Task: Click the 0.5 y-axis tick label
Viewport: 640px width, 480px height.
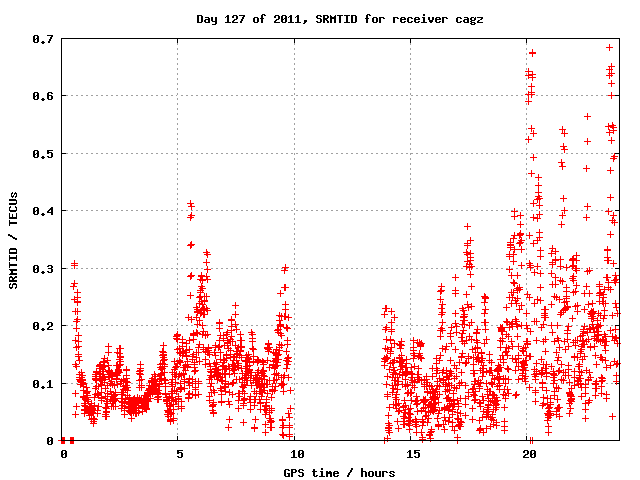Action: click(42, 153)
